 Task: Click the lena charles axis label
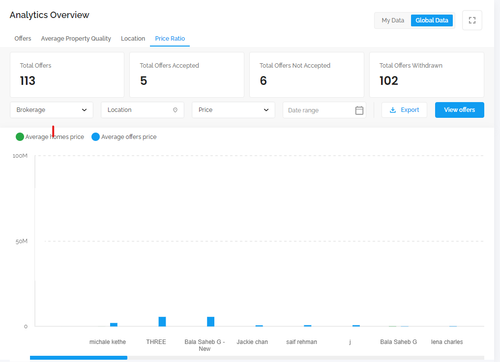point(447,342)
